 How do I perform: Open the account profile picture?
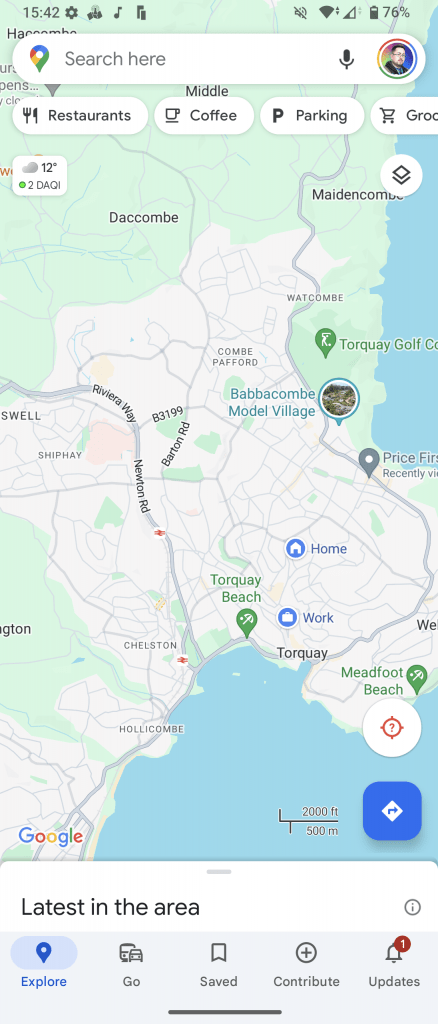[397, 59]
